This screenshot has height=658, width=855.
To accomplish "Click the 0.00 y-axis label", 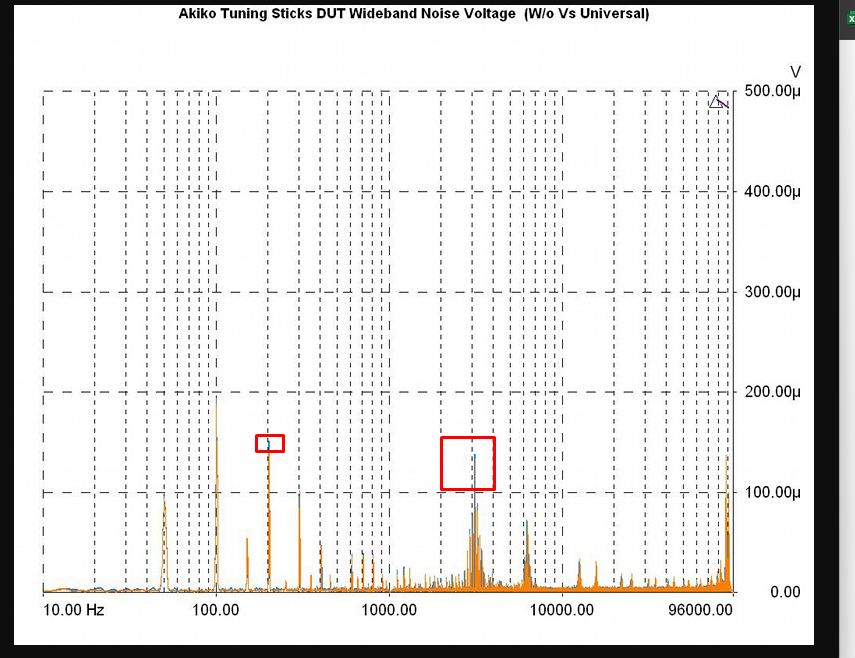I will (x=785, y=592).
